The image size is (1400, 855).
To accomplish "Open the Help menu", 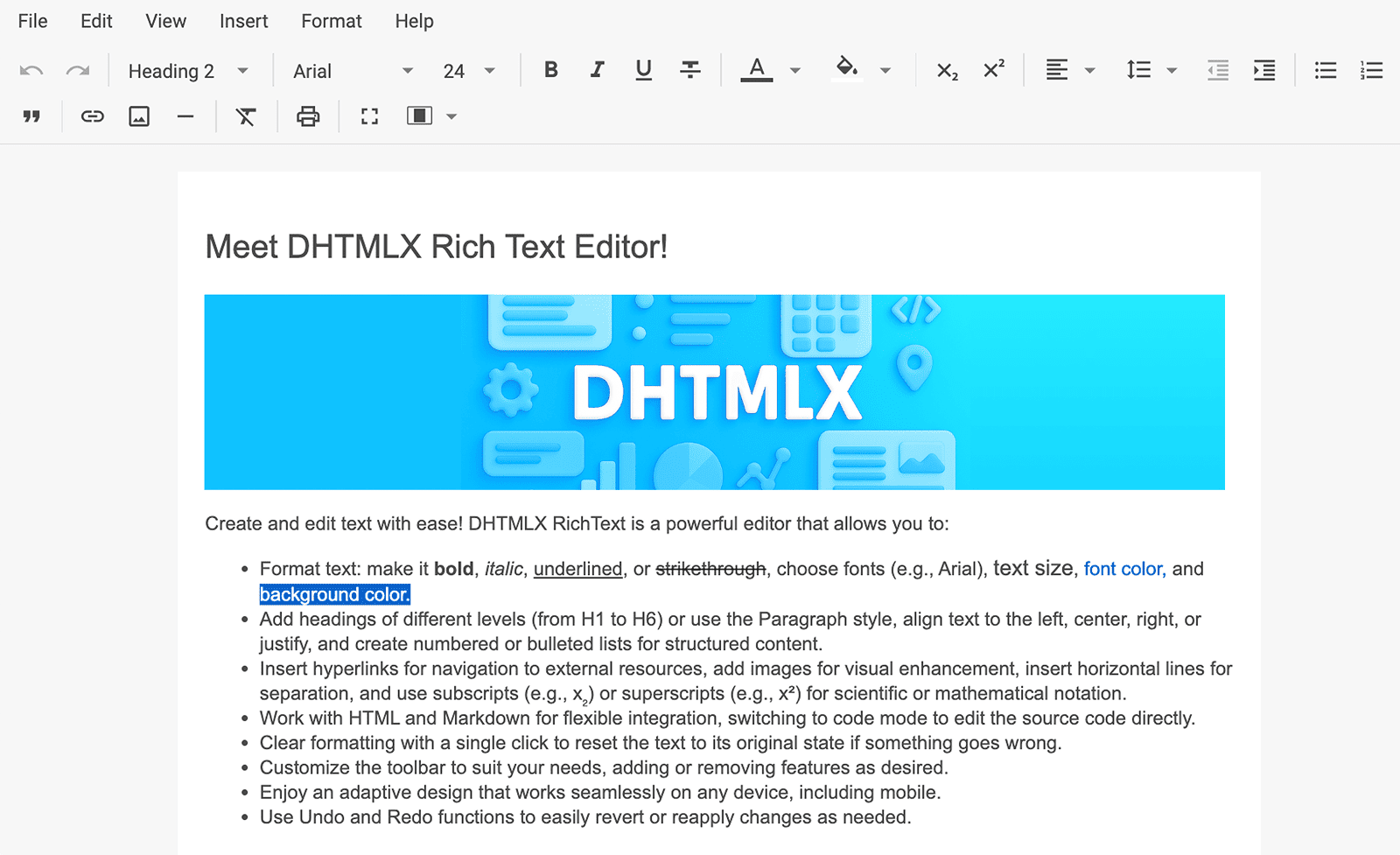I will (x=414, y=21).
